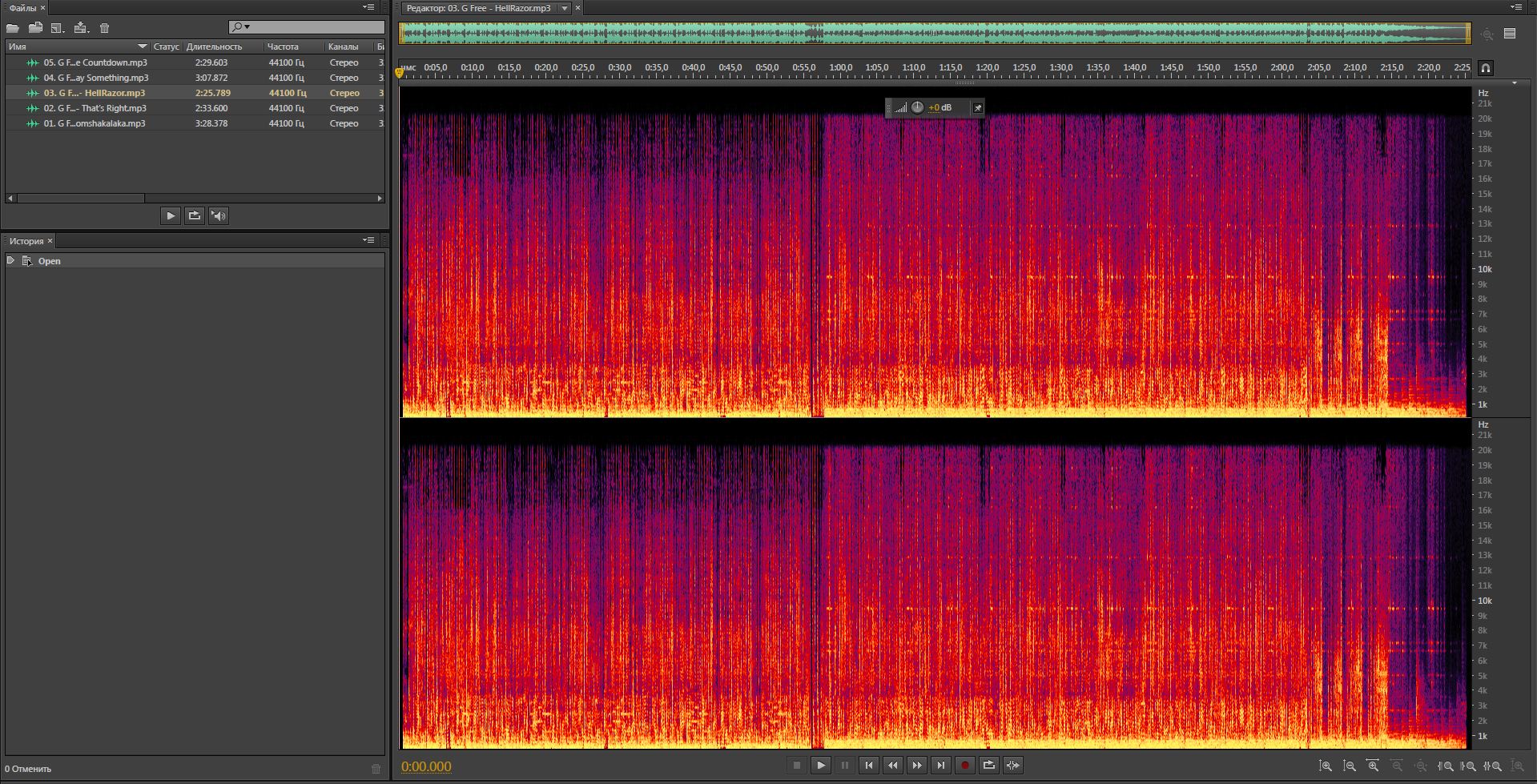Select the Файлы panel tab

click(22, 8)
